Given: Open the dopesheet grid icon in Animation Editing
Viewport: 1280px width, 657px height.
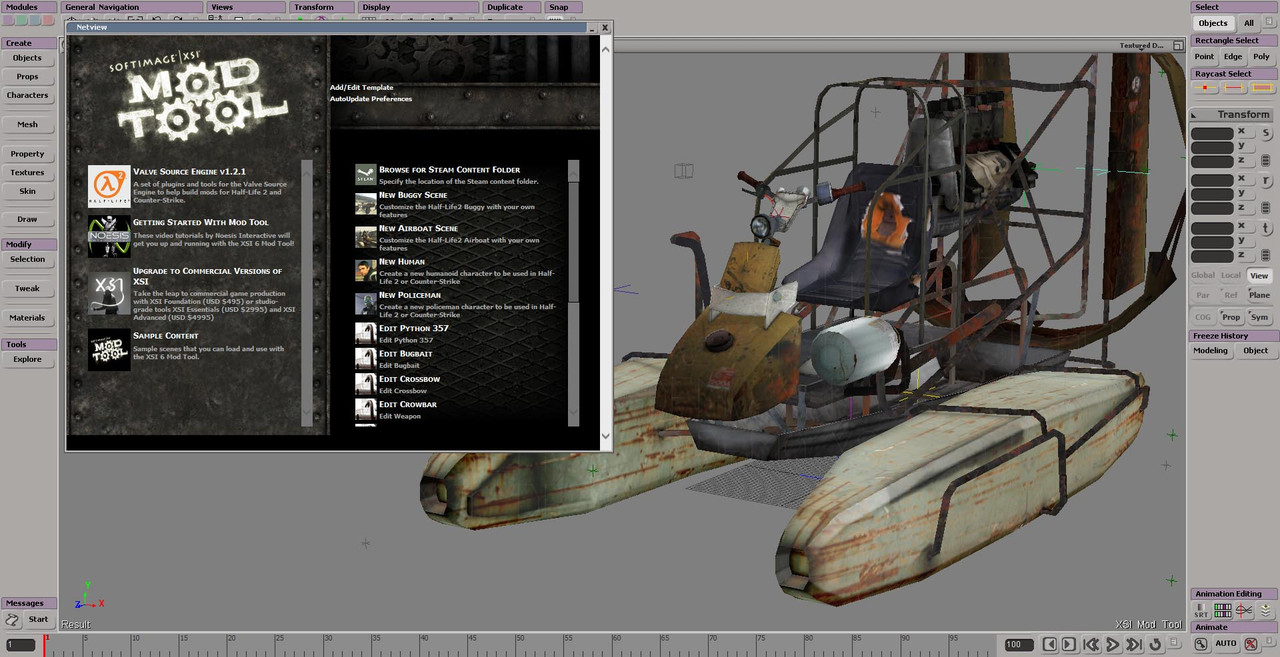Looking at the screenshot, I should click(1223, 610).
